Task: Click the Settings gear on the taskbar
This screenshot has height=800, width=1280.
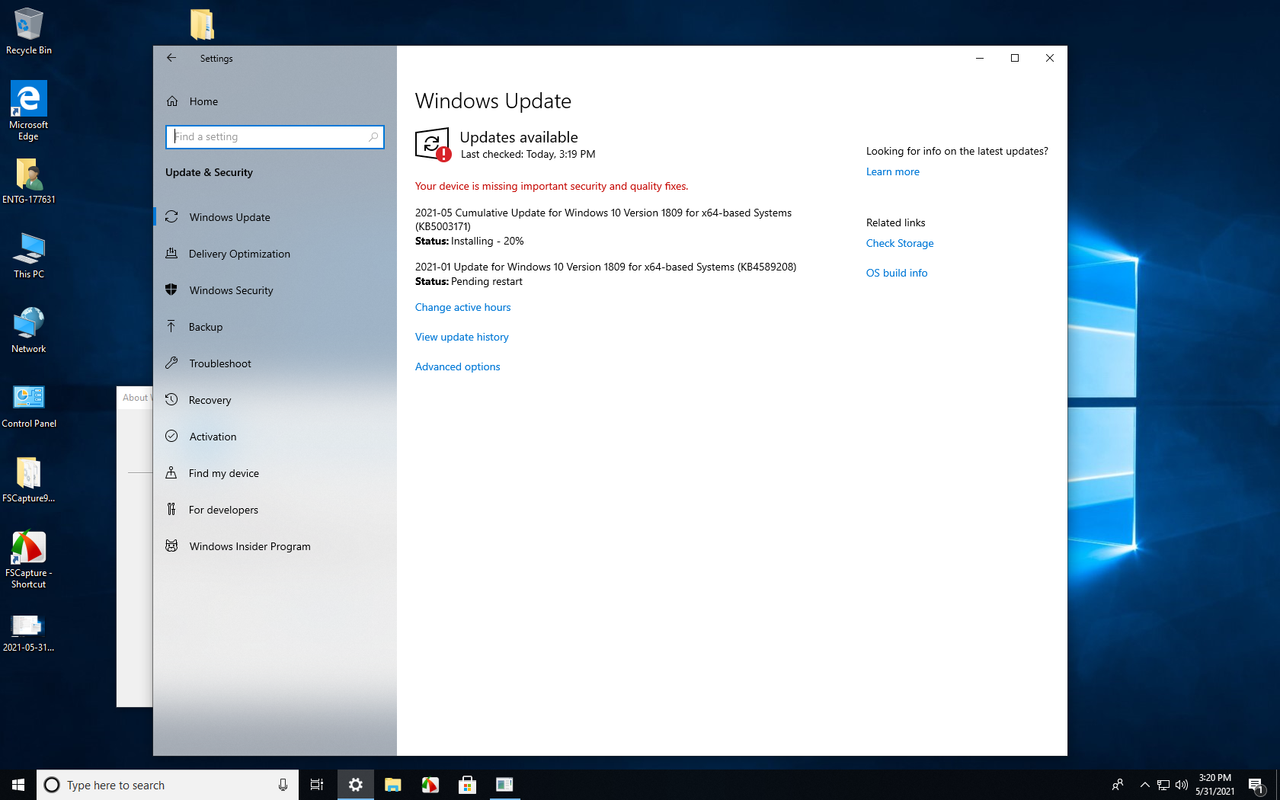Action: (x=355, y=785)
